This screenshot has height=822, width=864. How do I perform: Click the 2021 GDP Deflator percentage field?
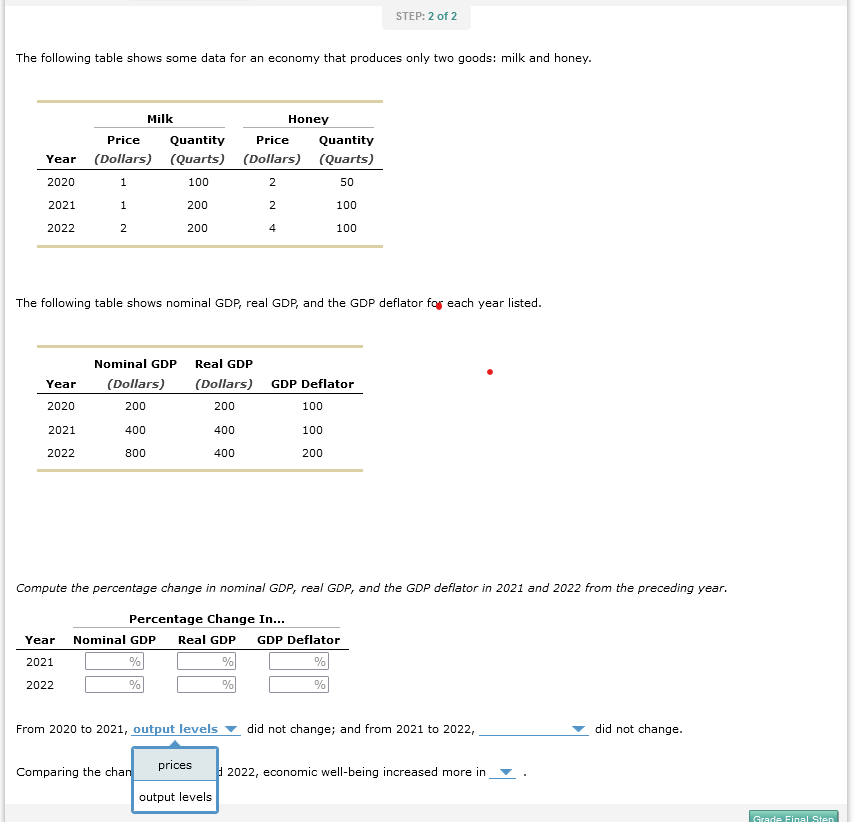[x=299, y=661]
